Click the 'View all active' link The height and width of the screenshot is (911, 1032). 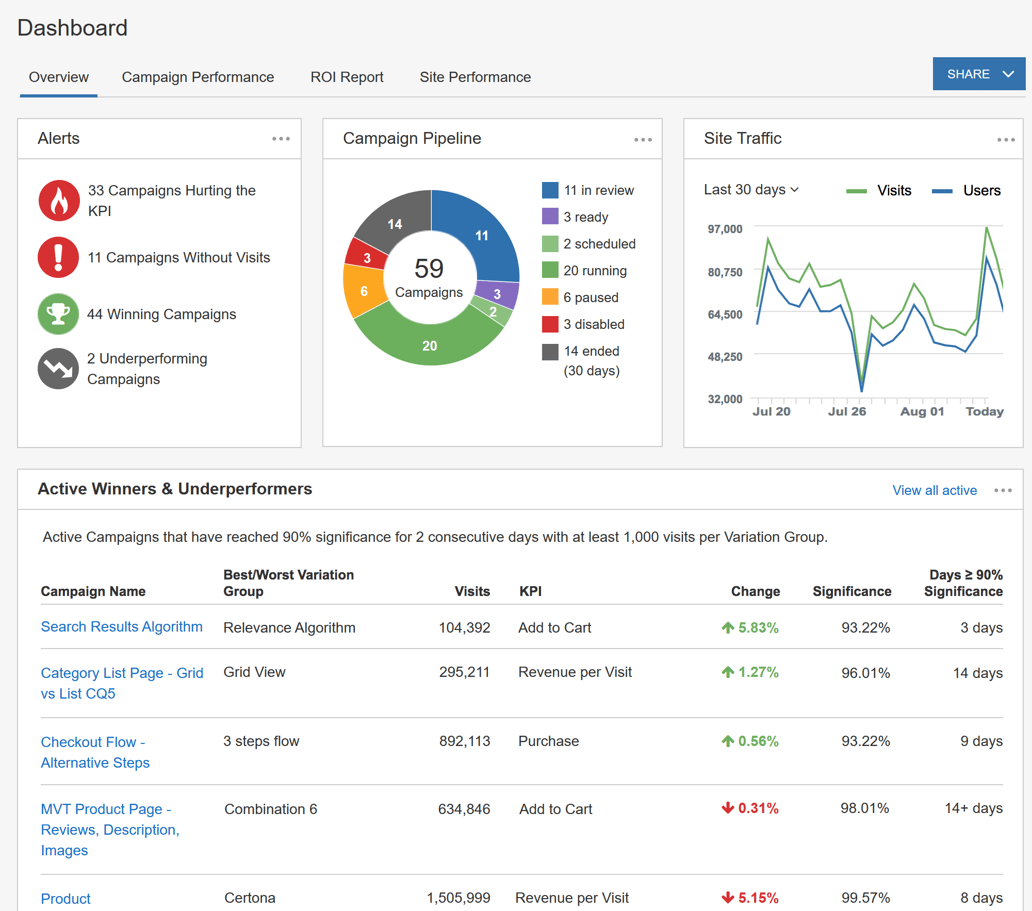tap(934, 490)
